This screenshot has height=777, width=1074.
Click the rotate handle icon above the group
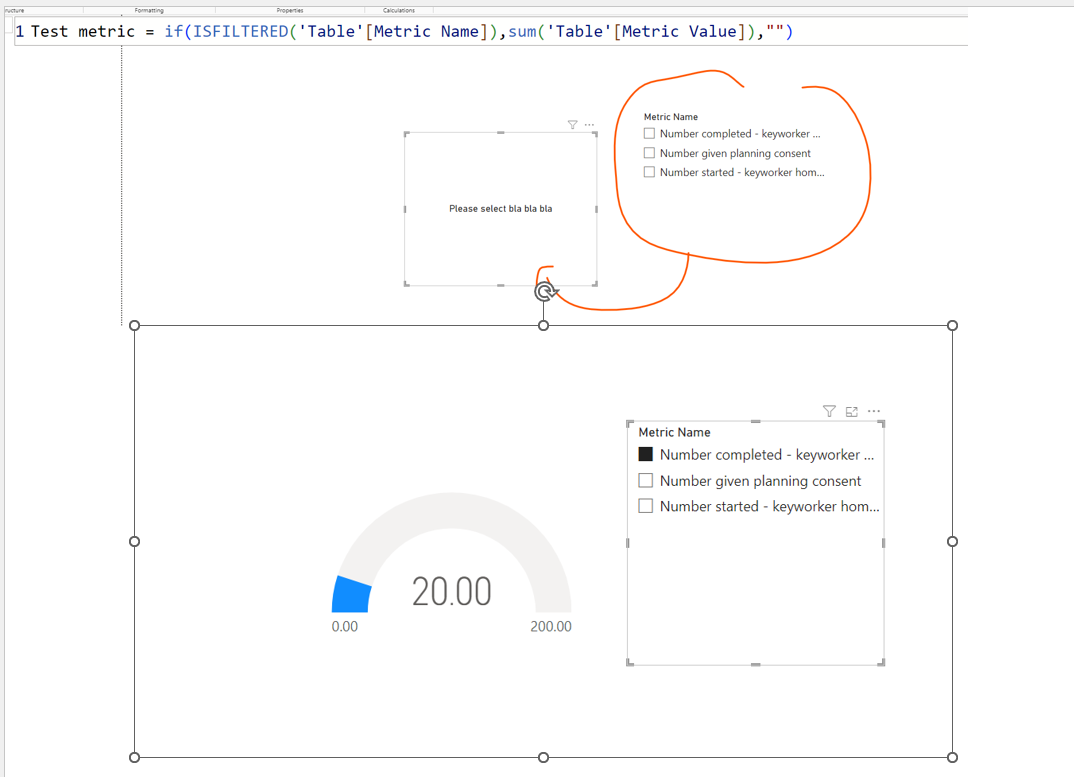pyautogui.click(x=545, y=292)
